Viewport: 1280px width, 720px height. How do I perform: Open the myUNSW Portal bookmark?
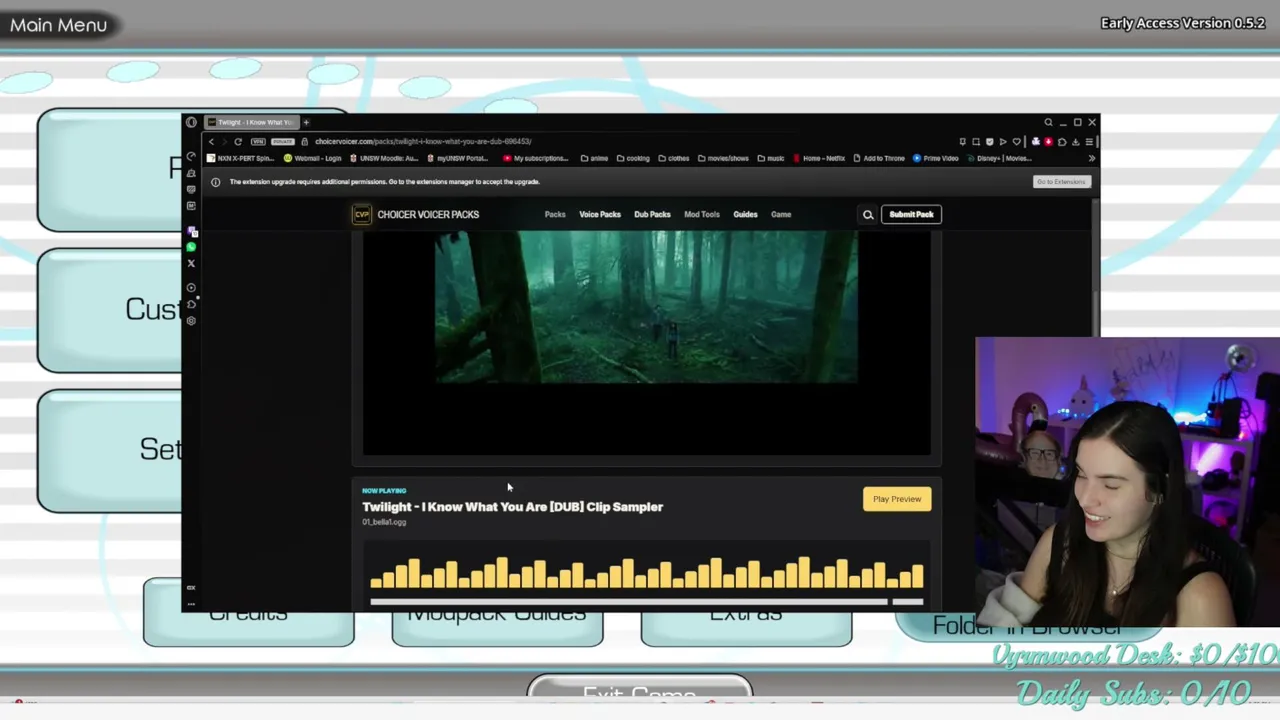459,158
